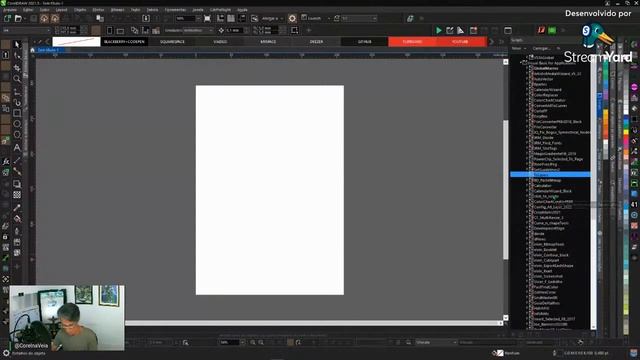Run the macro with green play button
This screenshot has width=640, height=360.
[x=438, y=30]
